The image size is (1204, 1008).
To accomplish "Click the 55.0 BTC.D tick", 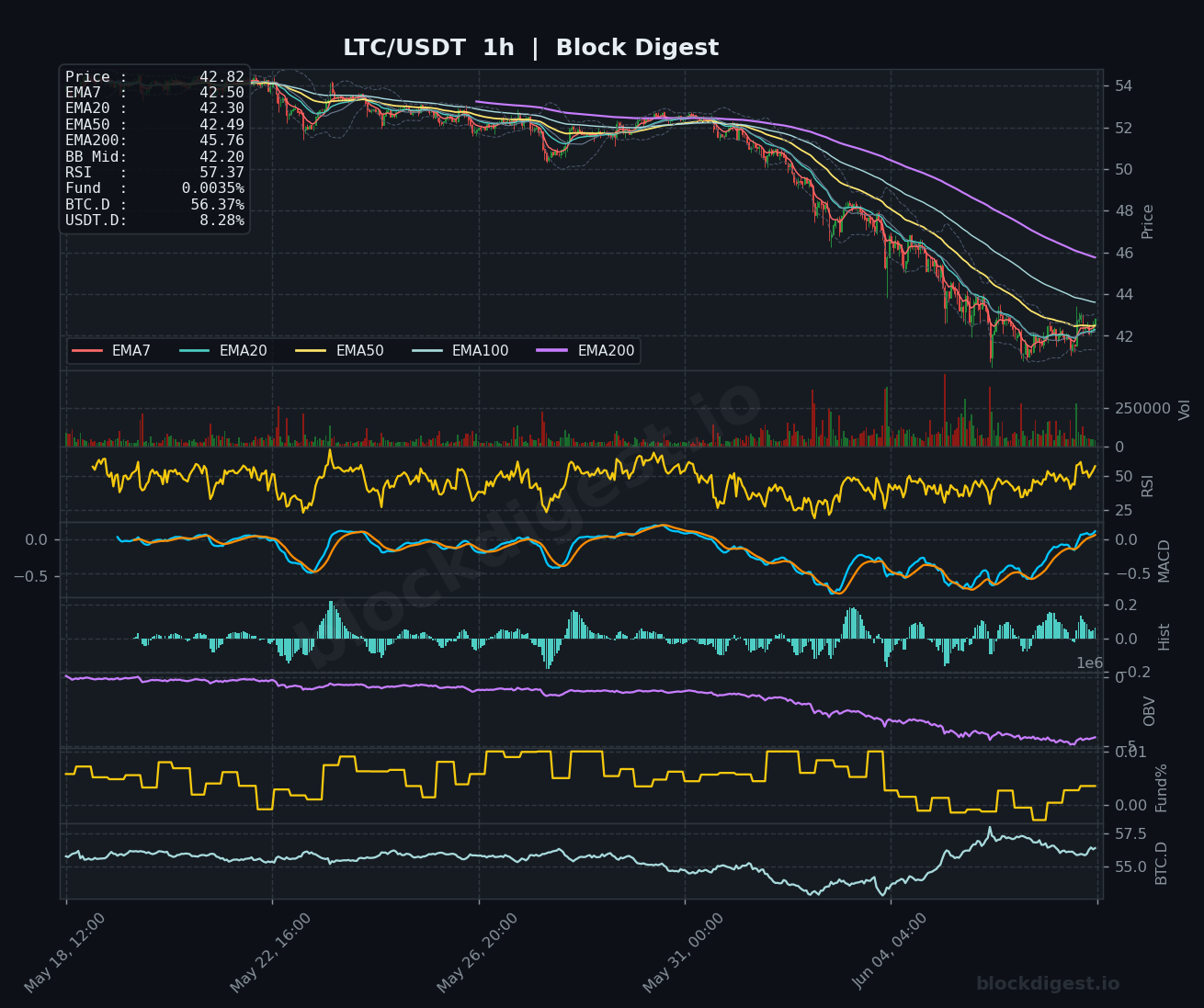I will click(x=1130, y=866).
